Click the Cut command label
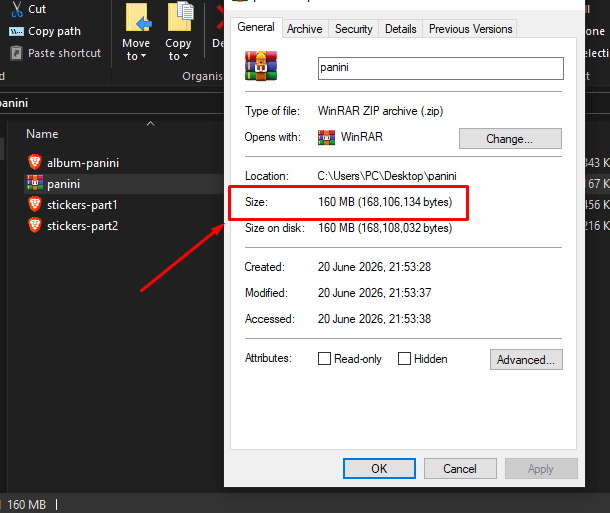 pos(37,9)
